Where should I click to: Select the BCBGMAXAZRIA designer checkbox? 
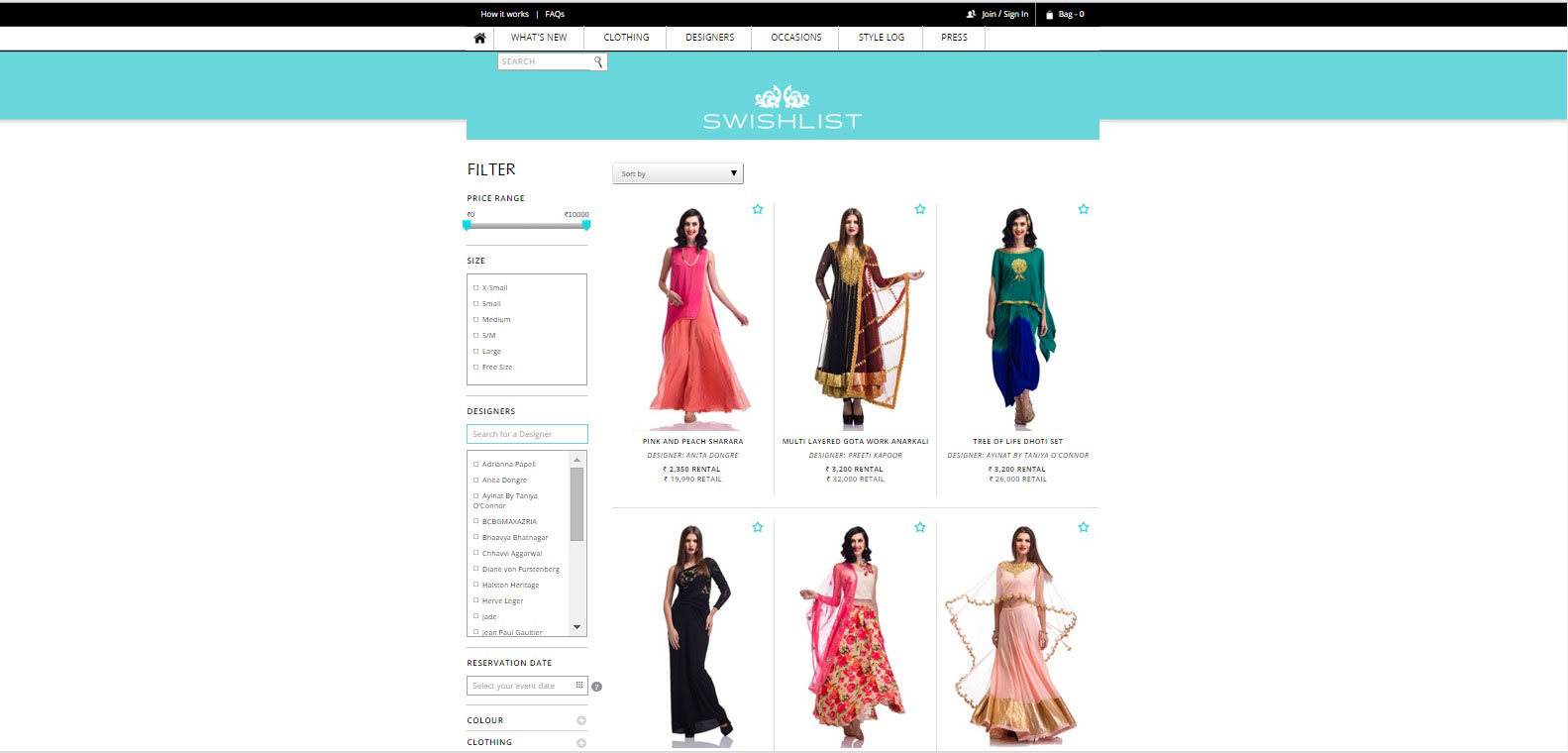(475, 521)
